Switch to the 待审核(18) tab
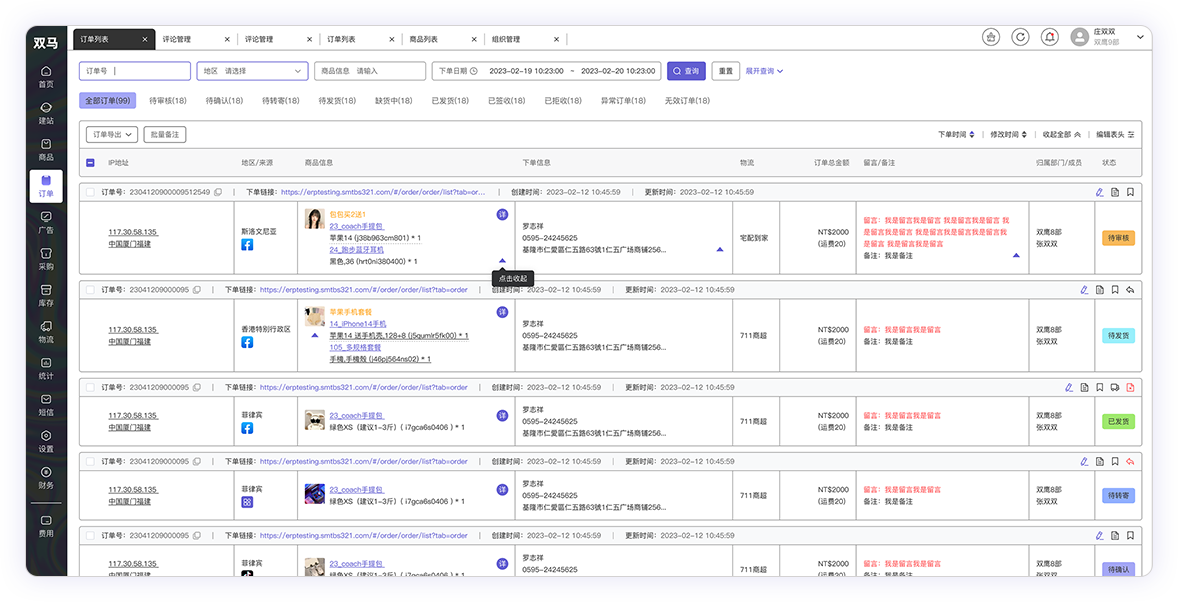 tap(168, 101)
